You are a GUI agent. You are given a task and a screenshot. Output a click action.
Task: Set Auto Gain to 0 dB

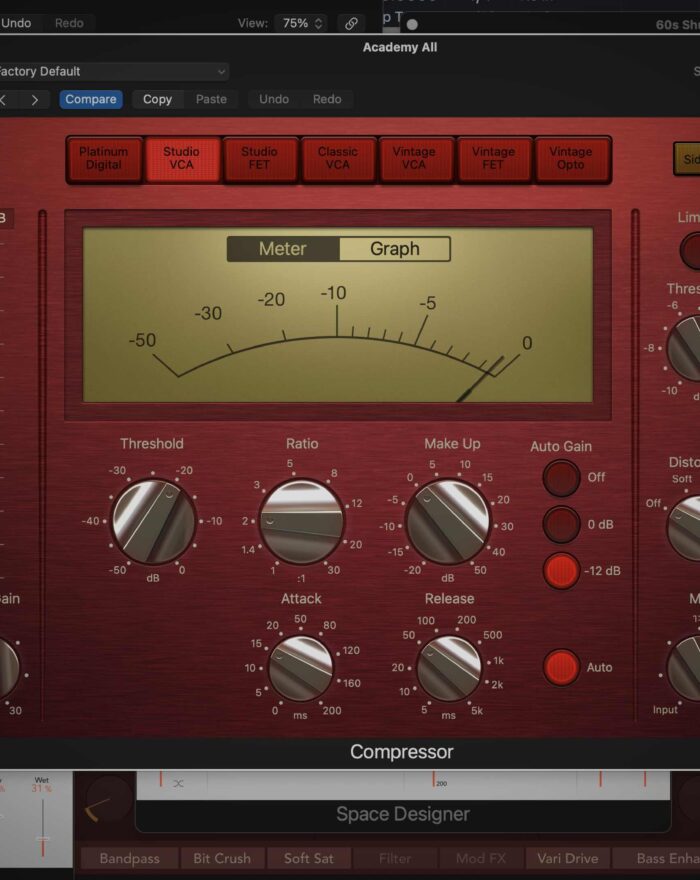(561, 524)
